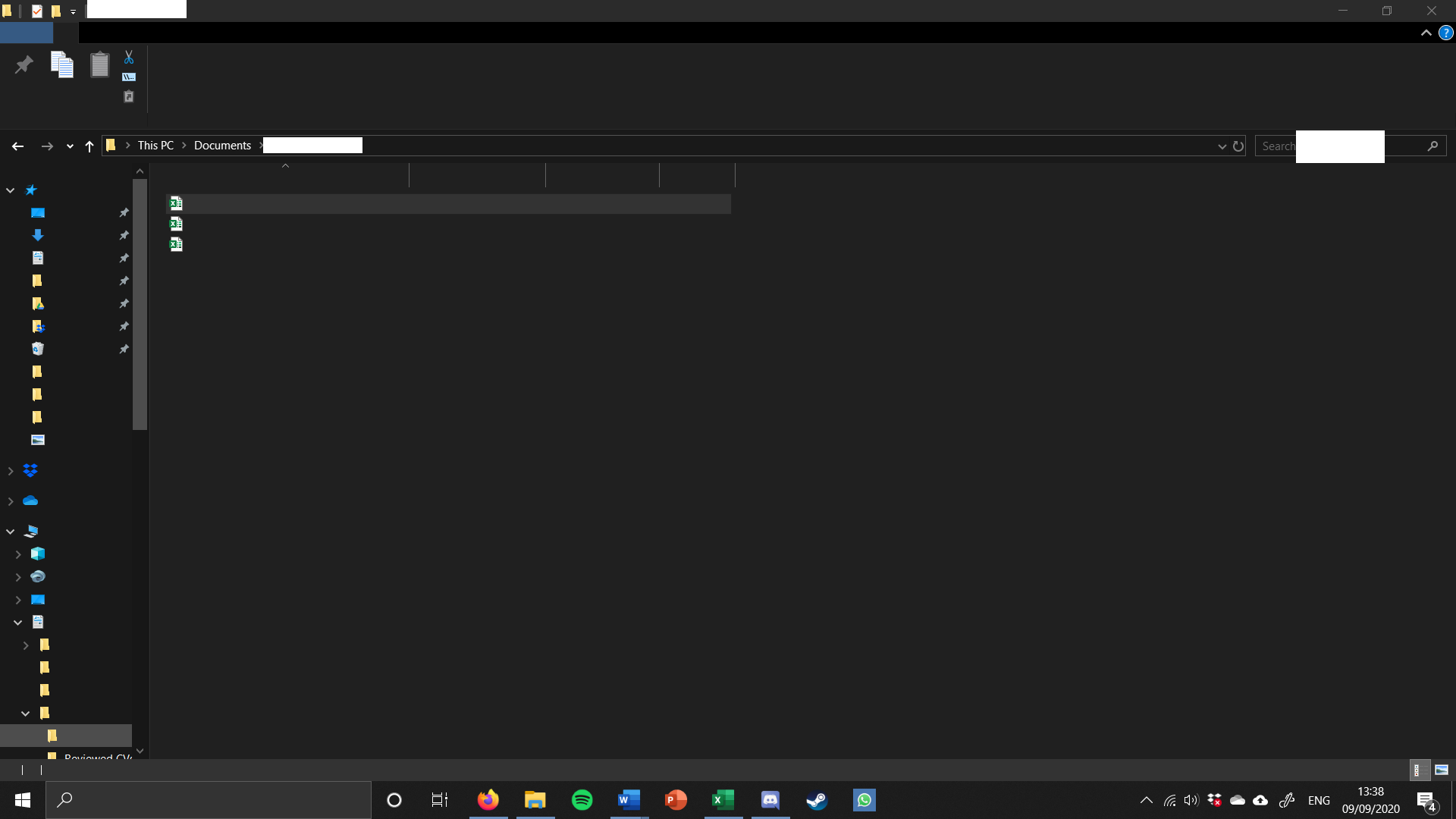Click the navigation pane scroll-down arrow
Viewport: 1456px width, 819px height.
click(x=140, y=751)
